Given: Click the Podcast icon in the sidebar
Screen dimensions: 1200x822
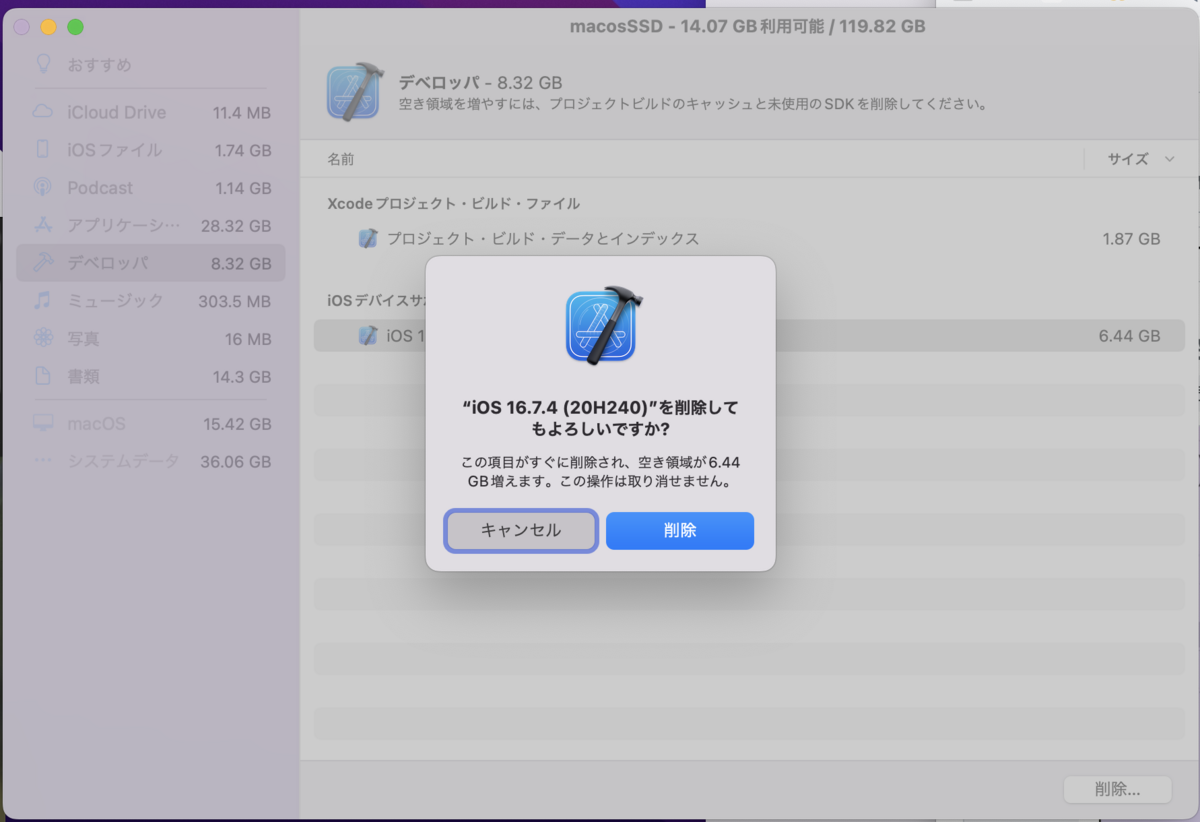Looking at the screenshot, I should pos(43,187).
